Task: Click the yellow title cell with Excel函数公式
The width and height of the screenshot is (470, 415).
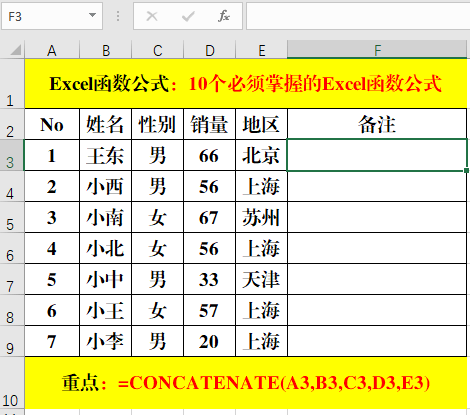Action: pyautogui.click(x=246, y=84)
